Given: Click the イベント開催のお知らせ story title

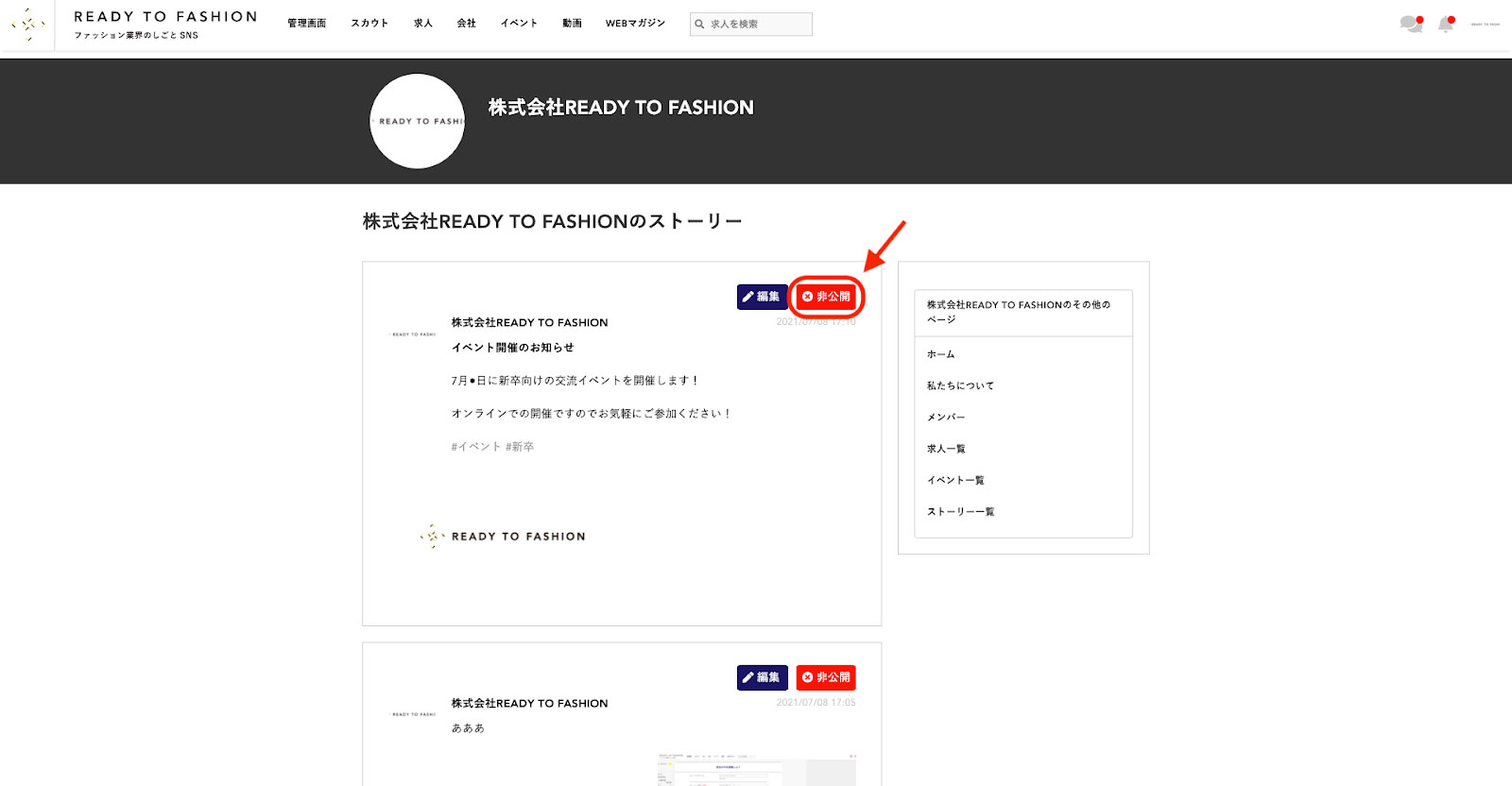Looking at the screenshot, I should [512, 348].
